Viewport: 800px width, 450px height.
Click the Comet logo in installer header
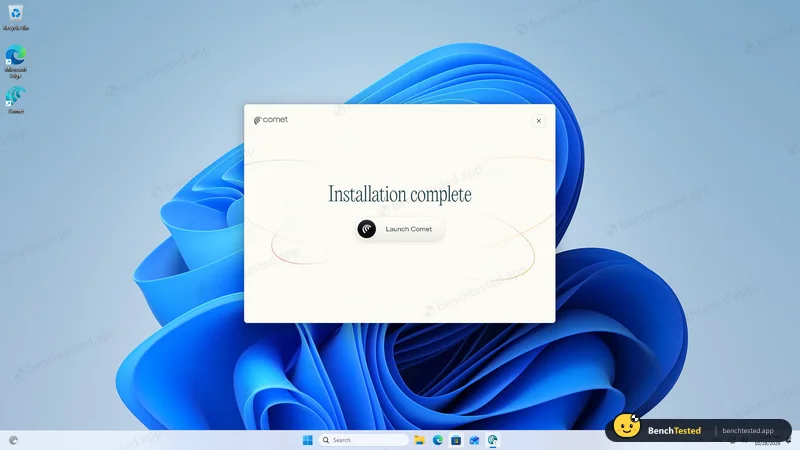[x=271, y=120]
